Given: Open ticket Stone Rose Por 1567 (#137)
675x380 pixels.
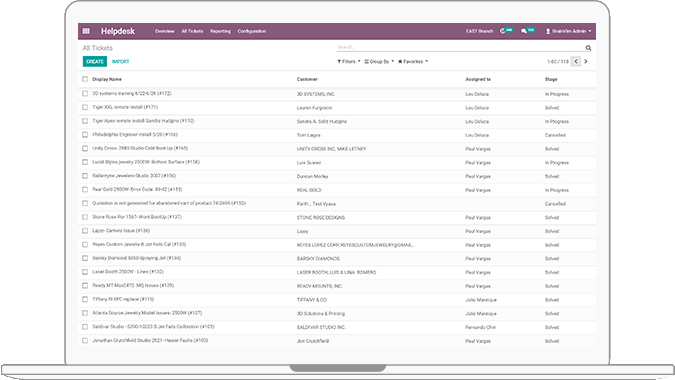Looking at the screenshot, I should [x=137, y=217].
